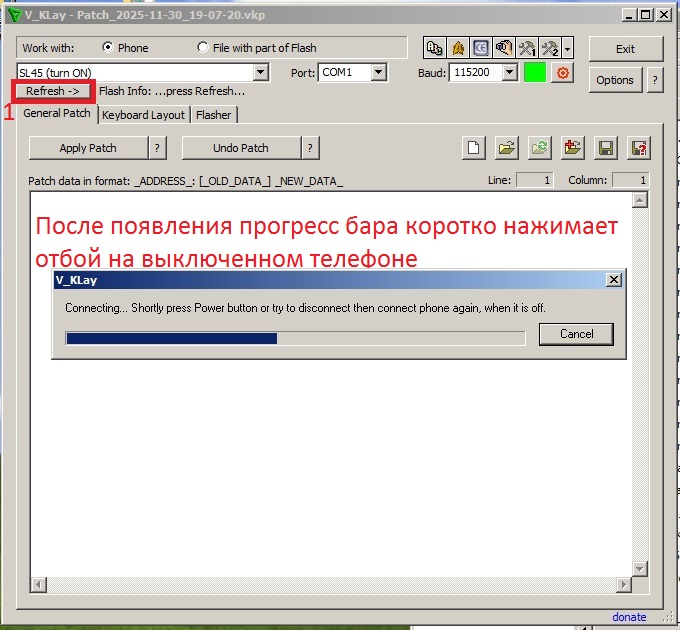Open tools set 2 hammer icon
The height and width of the screenshot is (630, 680).
pyautogui.click(x=549, y=48)
